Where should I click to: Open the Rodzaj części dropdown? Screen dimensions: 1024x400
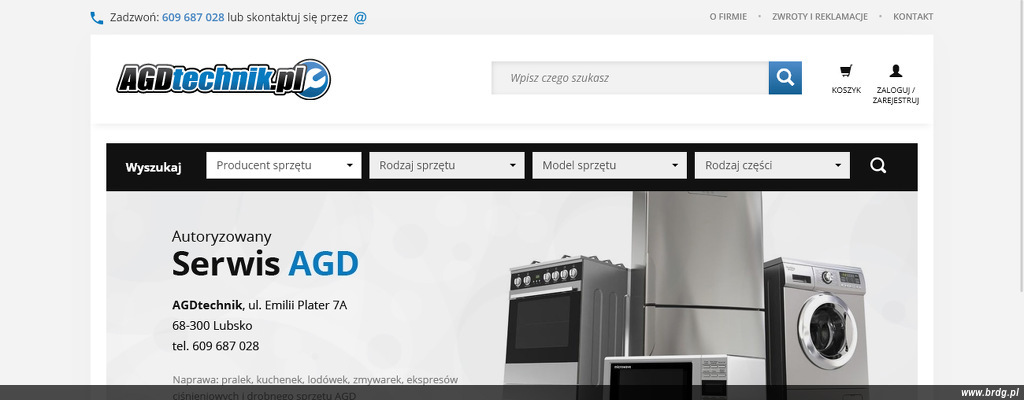[x=772, y=166]
